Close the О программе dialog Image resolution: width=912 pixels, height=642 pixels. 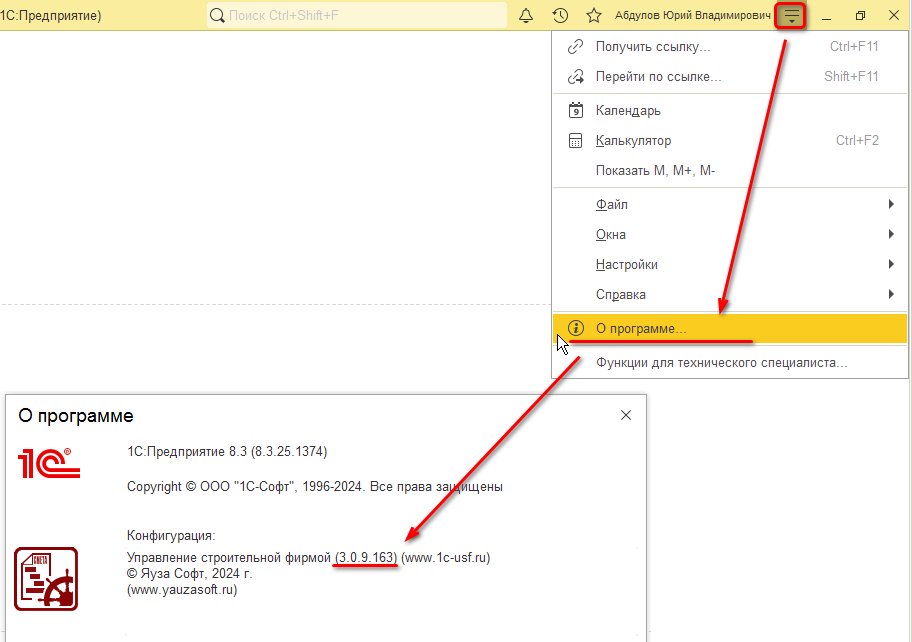point(626,415)
